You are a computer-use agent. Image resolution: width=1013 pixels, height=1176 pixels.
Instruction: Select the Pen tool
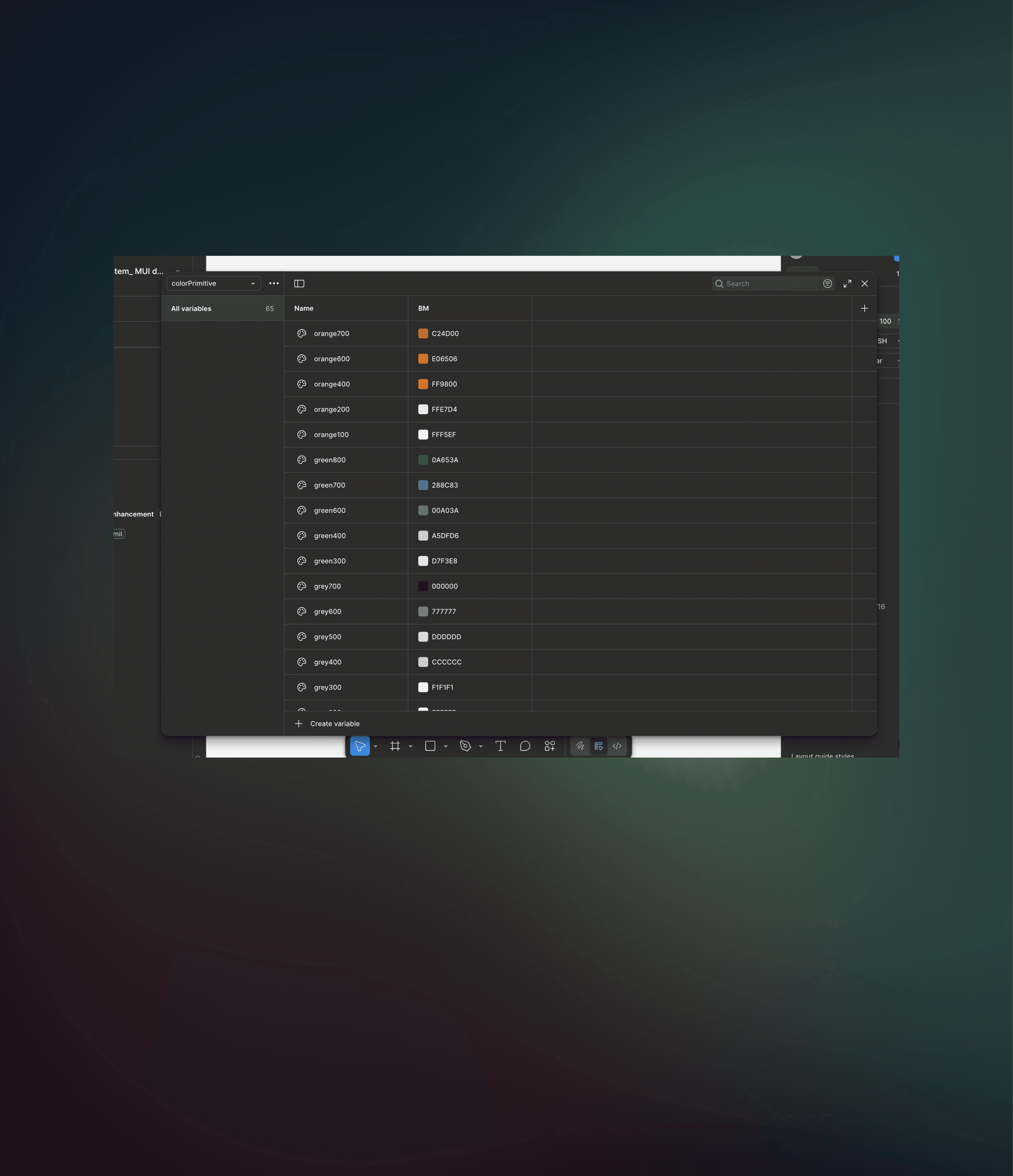pos(465,746)
